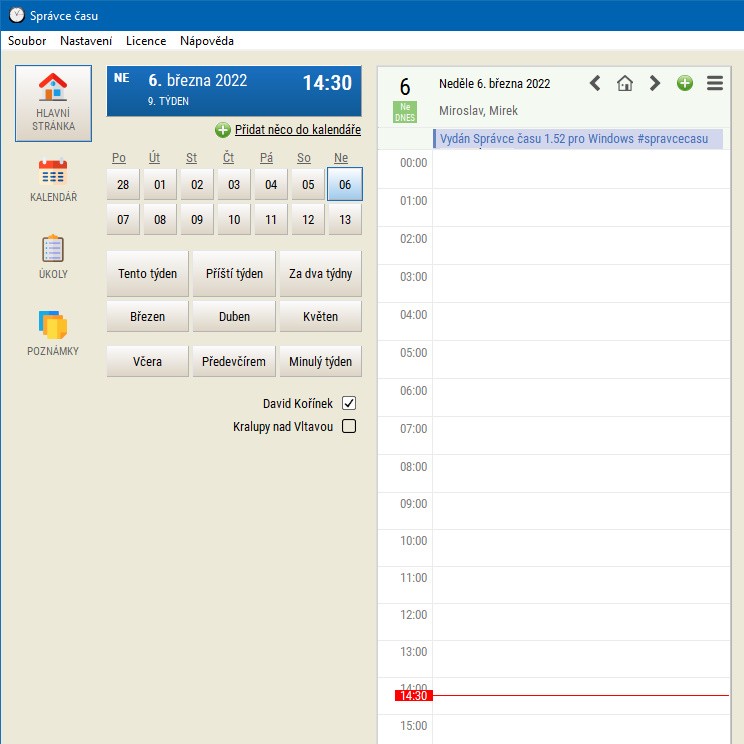Show the month Březen
744x744 pixels.
(148, 316)
